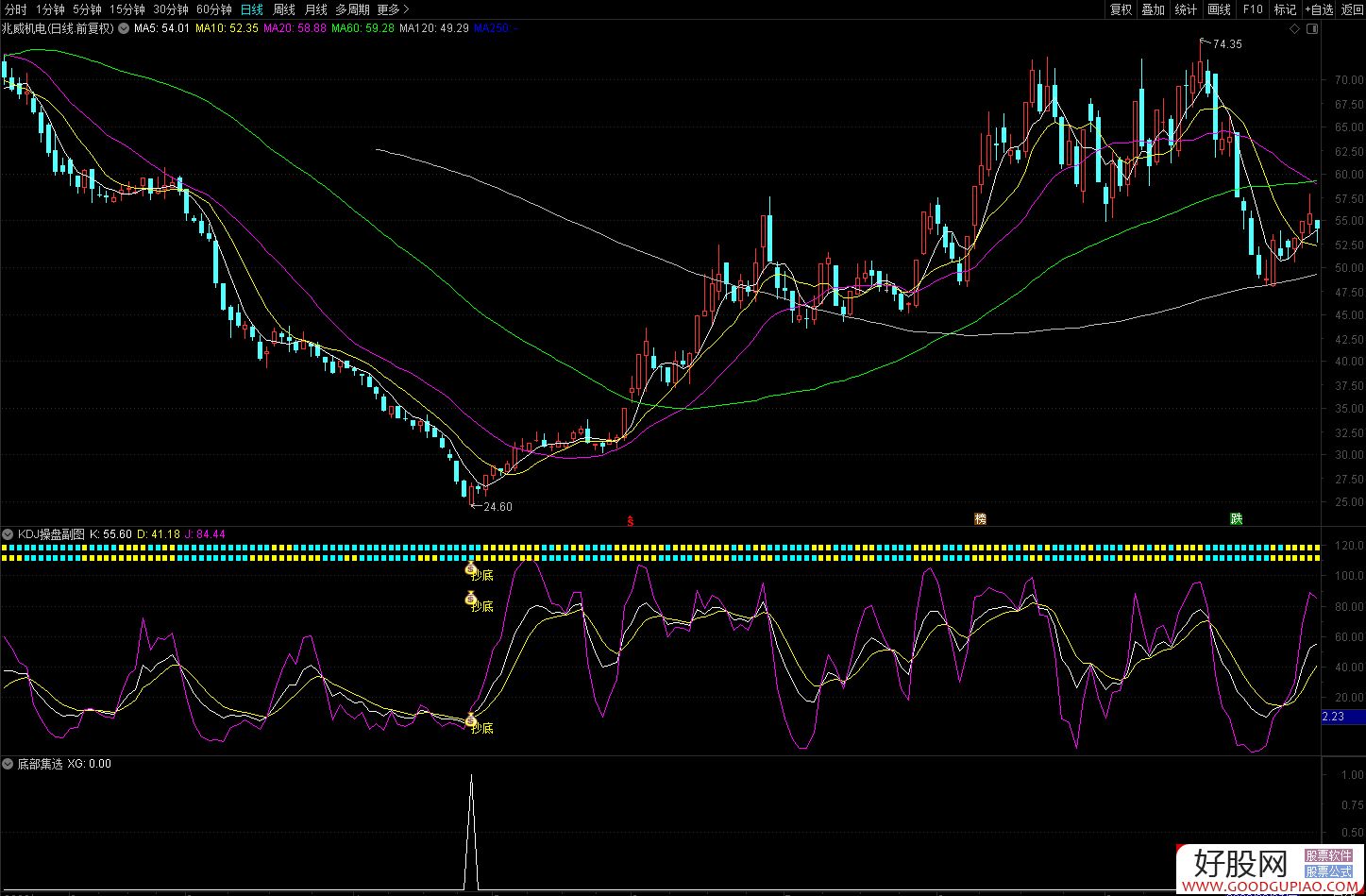Viewport: 1366px width, 896px height.
Task: Select the 60分钟 period tab
Action: click(x=214, y=9)
